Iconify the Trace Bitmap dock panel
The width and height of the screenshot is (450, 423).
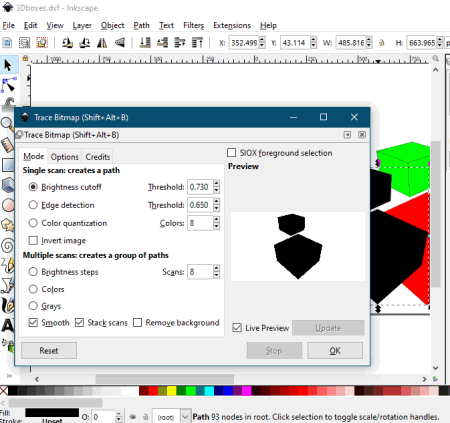[347, 135]
